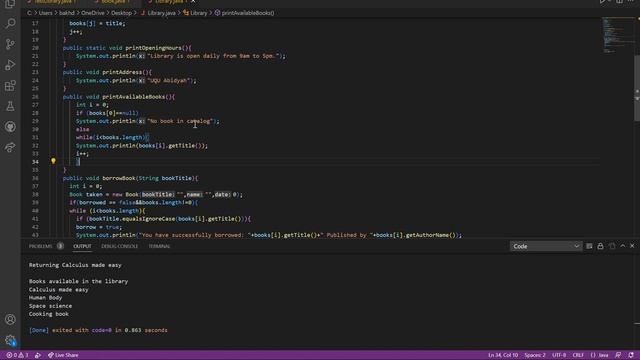Click "Returning Calculus made easy" output line
The width and height of the screenshot is (640, 360).
tap(75, 265)
